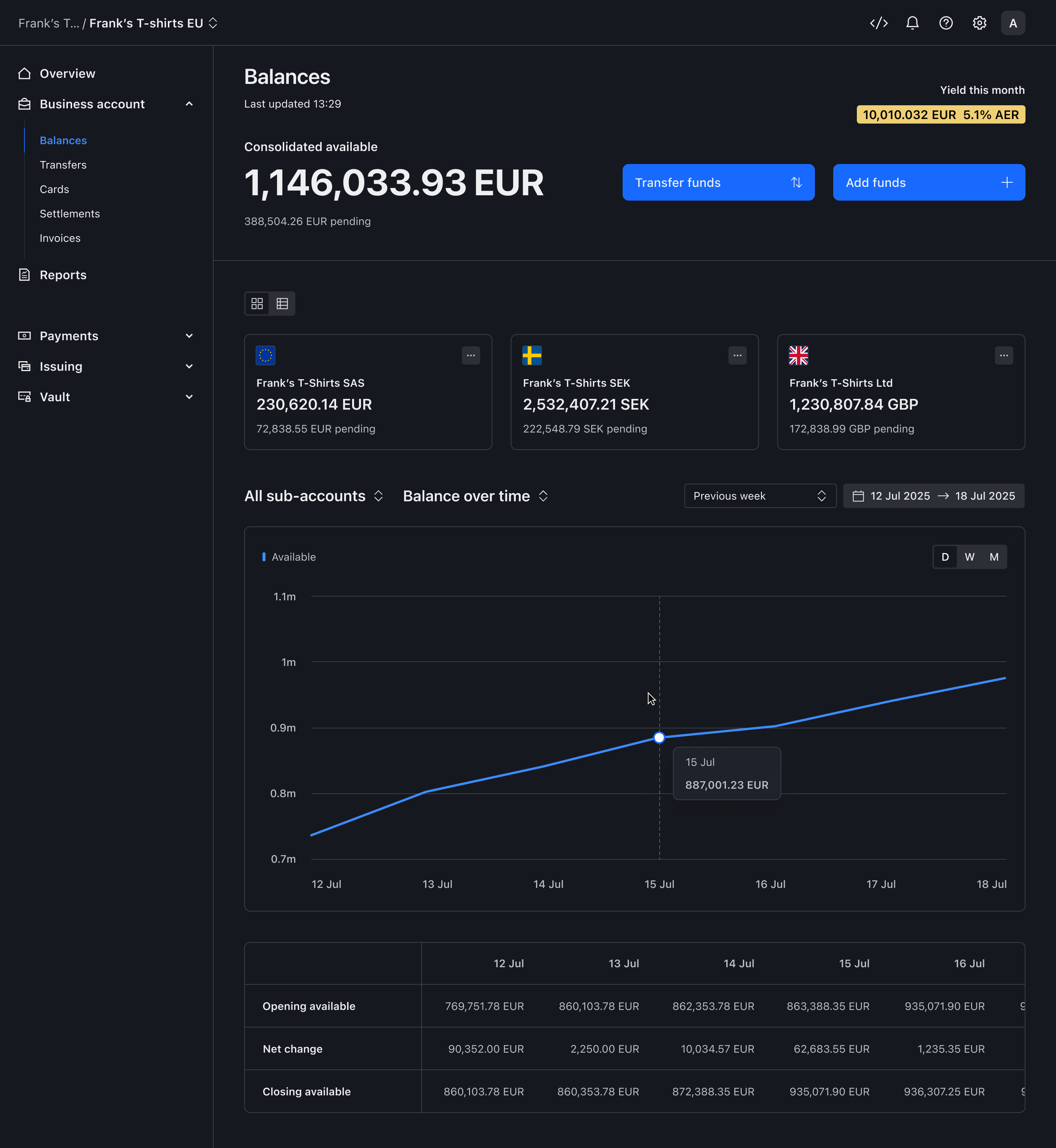
Task: Click the Transfer funds button
Action: point(718,182)
